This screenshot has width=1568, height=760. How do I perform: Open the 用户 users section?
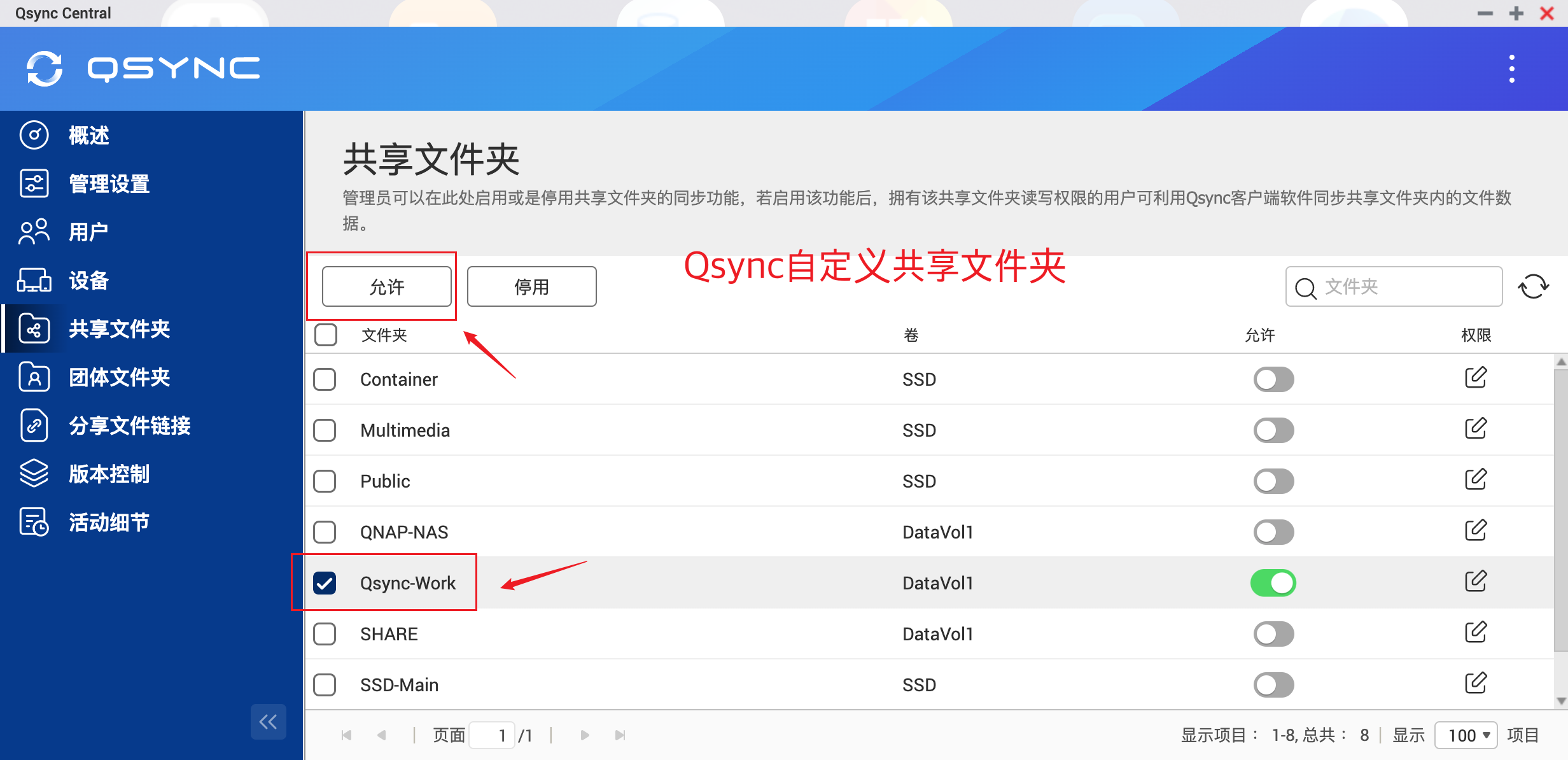[x=88, y=232]
